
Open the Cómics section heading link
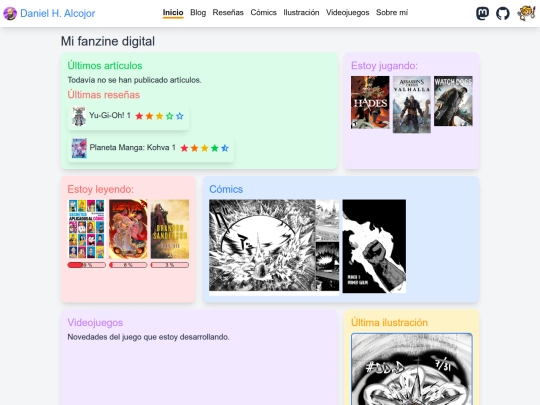pyautogui.click(x=226, y=189)
